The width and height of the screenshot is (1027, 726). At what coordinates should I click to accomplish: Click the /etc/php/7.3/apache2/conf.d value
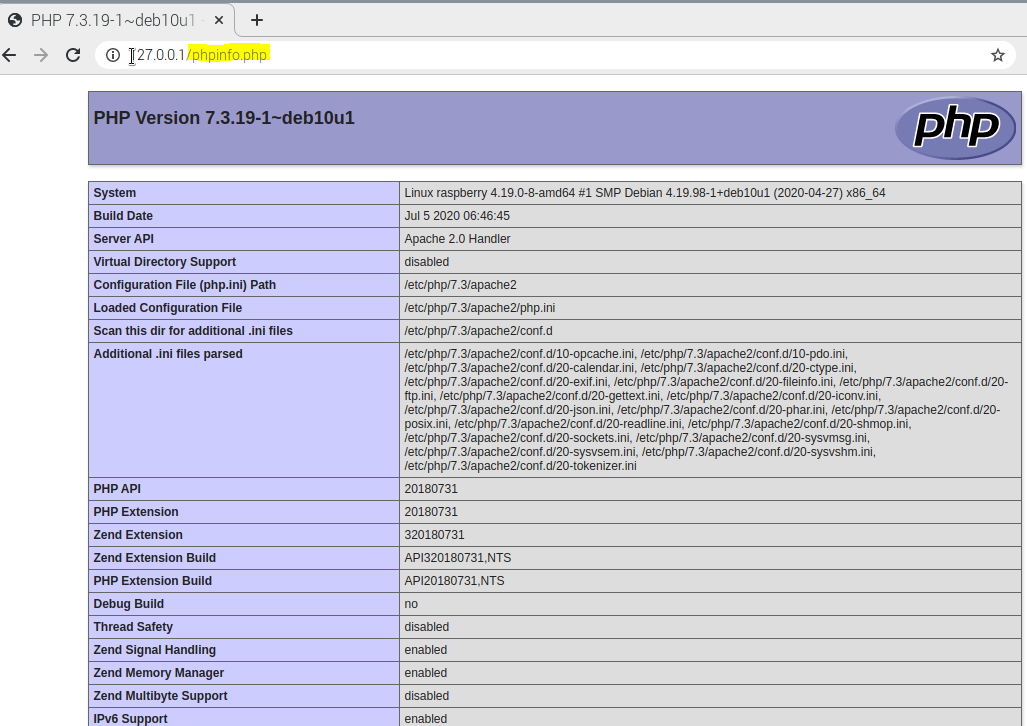[478, 330]
